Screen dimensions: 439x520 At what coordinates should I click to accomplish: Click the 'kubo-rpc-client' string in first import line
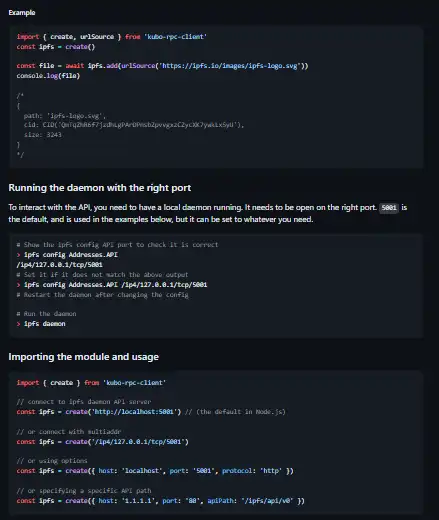pyautogui.click(x=175, y=37)
